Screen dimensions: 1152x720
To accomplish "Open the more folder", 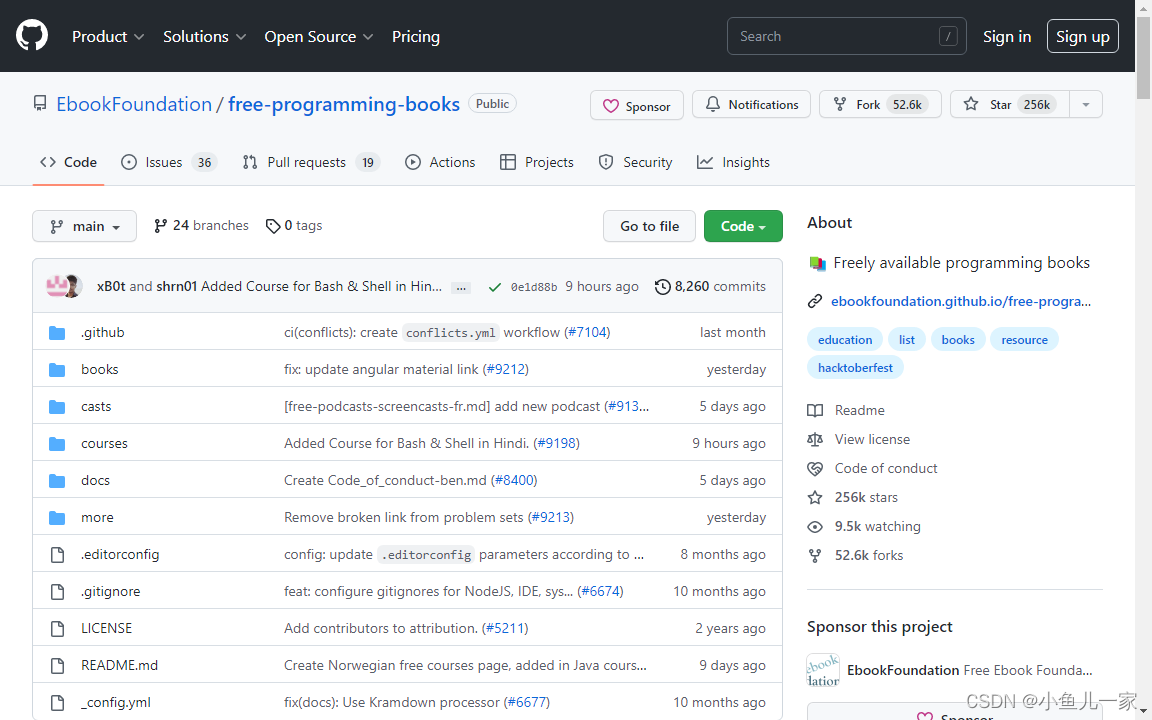I will pos(97,517).
